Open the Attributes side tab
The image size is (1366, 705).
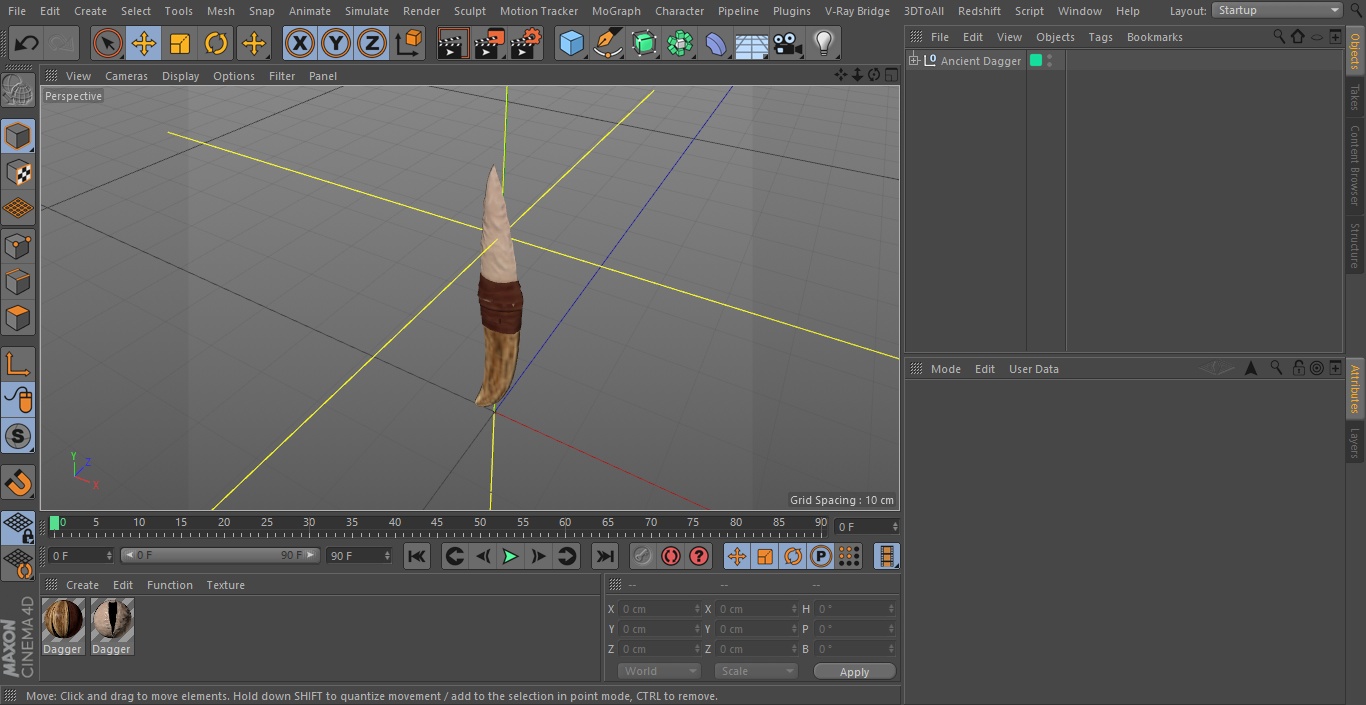pyautogui.click(x=1355, y=389)
